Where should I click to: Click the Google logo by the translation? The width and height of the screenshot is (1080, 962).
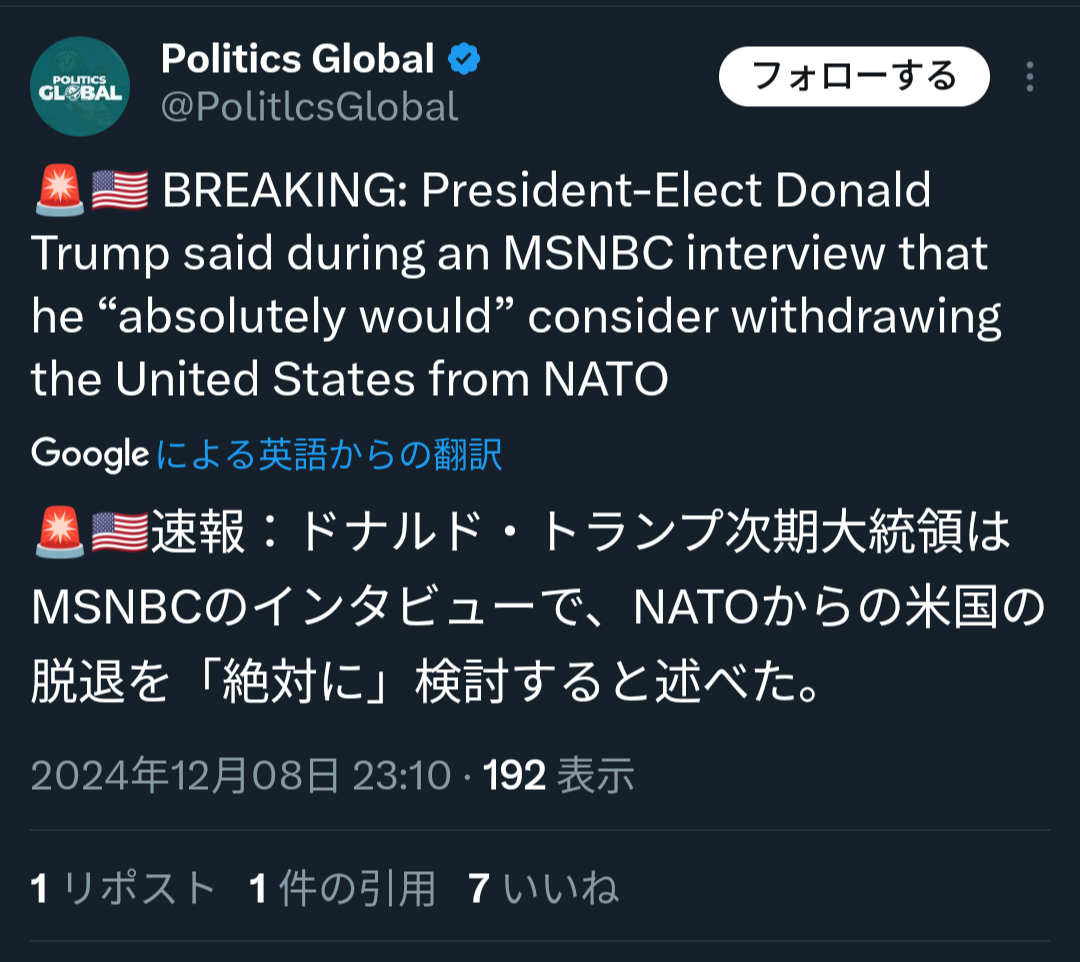pos(90,454)
